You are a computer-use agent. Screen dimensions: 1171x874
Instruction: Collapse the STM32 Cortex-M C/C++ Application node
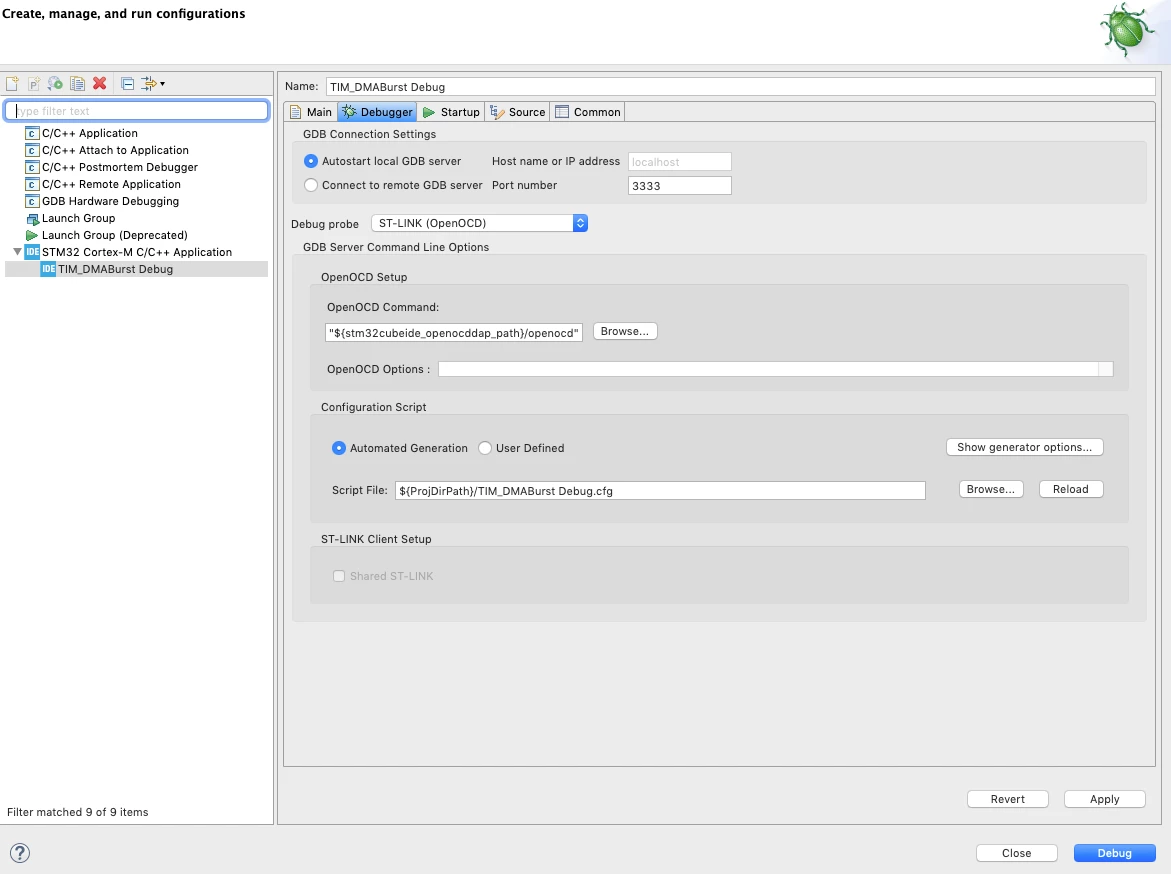(x=17, y=252)
